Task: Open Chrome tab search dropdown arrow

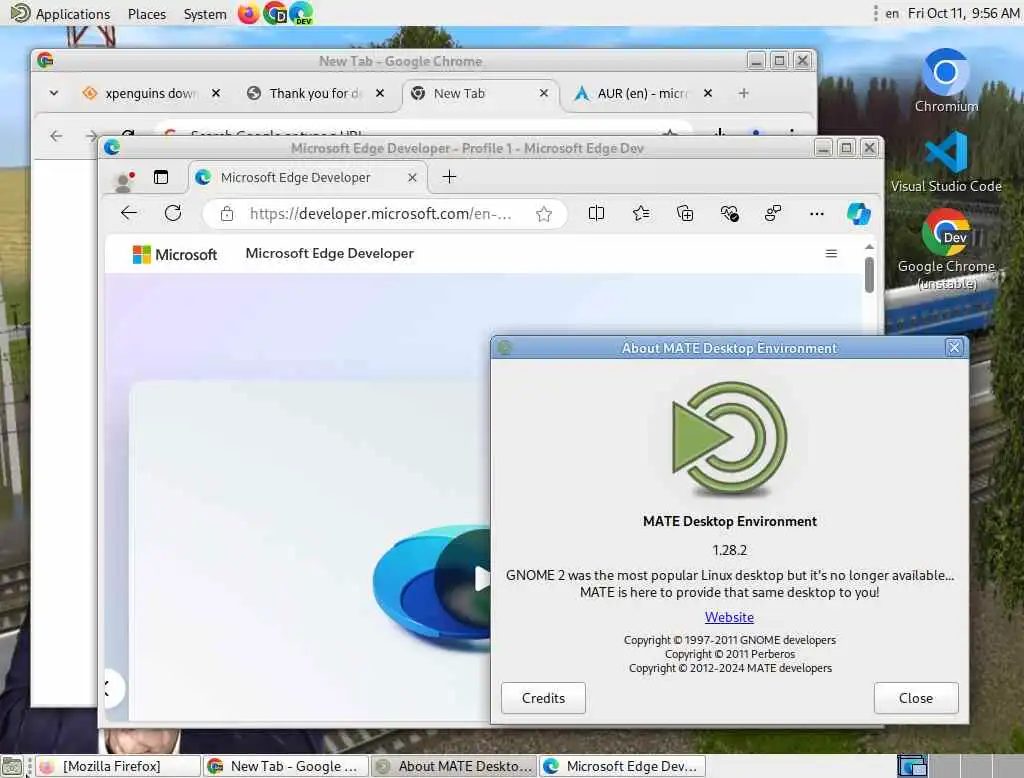Action: [54, 93]
